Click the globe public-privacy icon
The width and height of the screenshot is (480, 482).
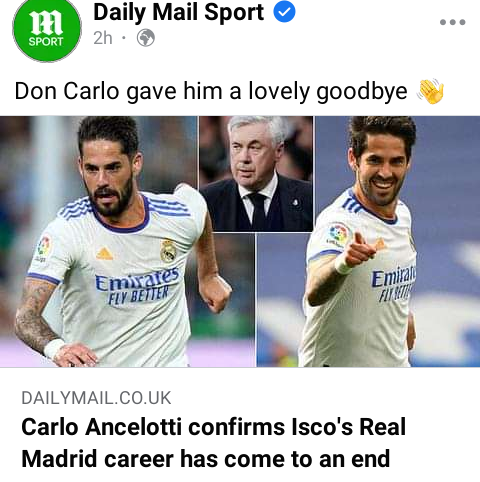click(x=146, y=38)
